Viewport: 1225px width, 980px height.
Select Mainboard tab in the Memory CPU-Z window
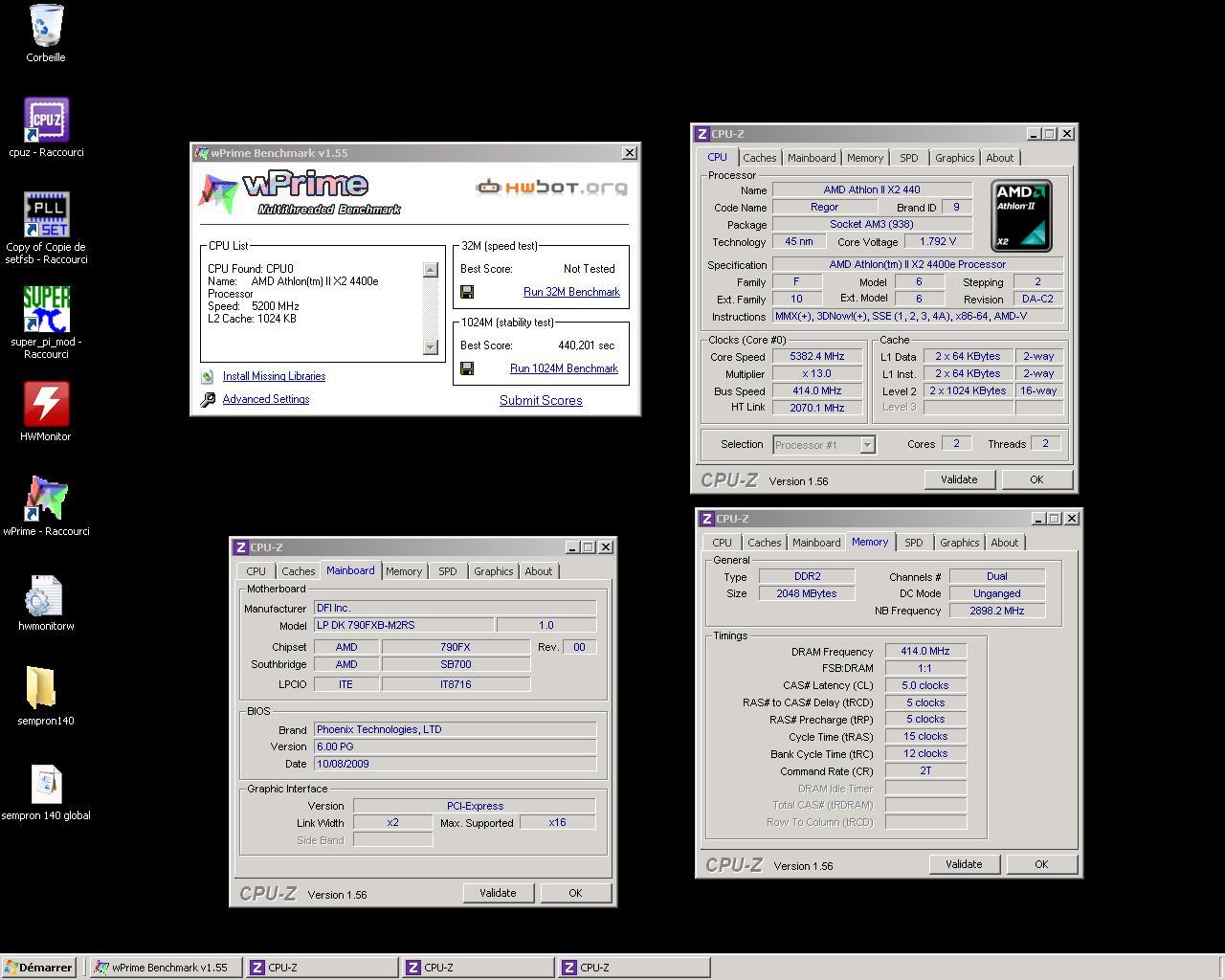tap(816, 543)
